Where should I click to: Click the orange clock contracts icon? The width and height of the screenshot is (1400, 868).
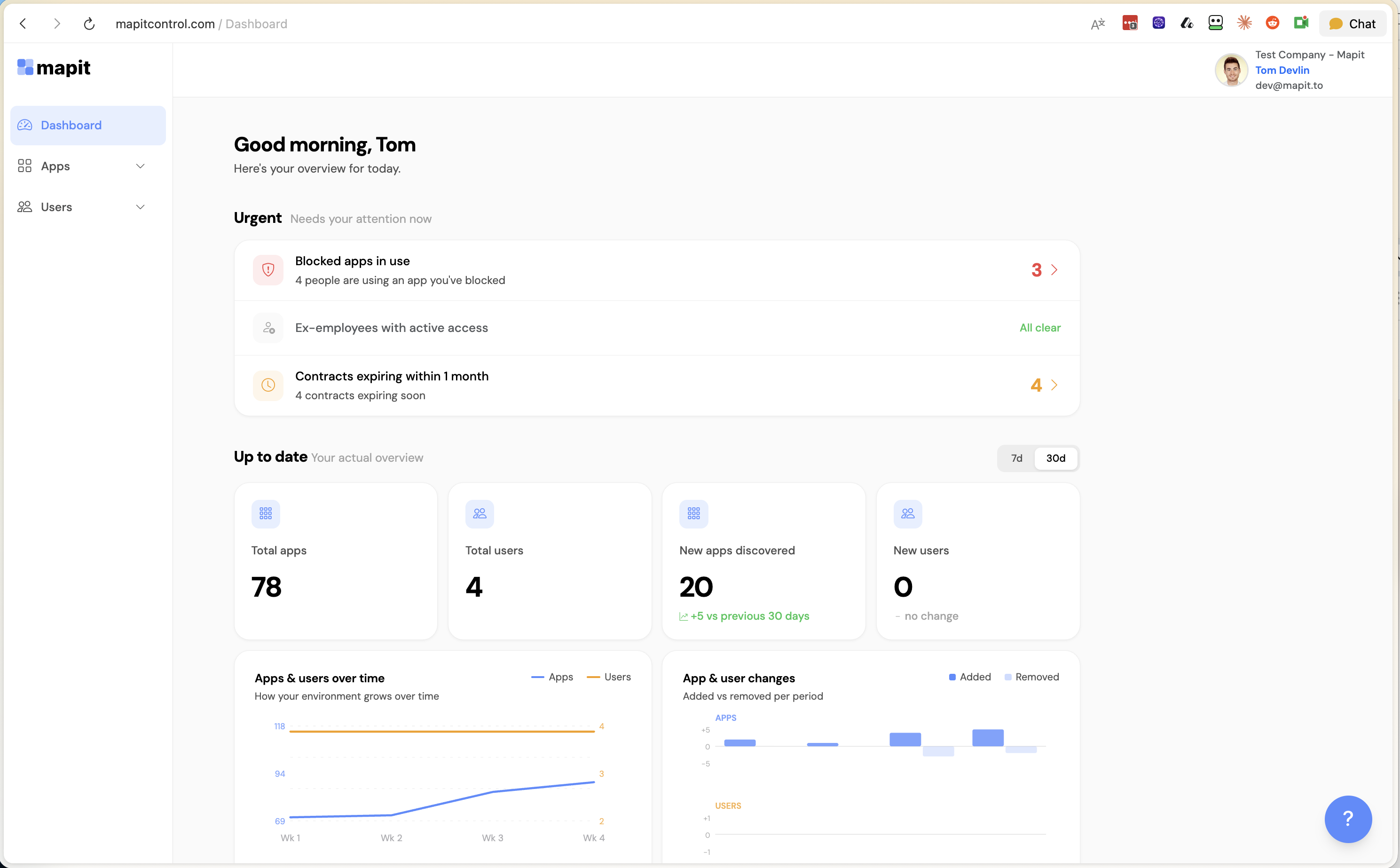tap(268, 385)
